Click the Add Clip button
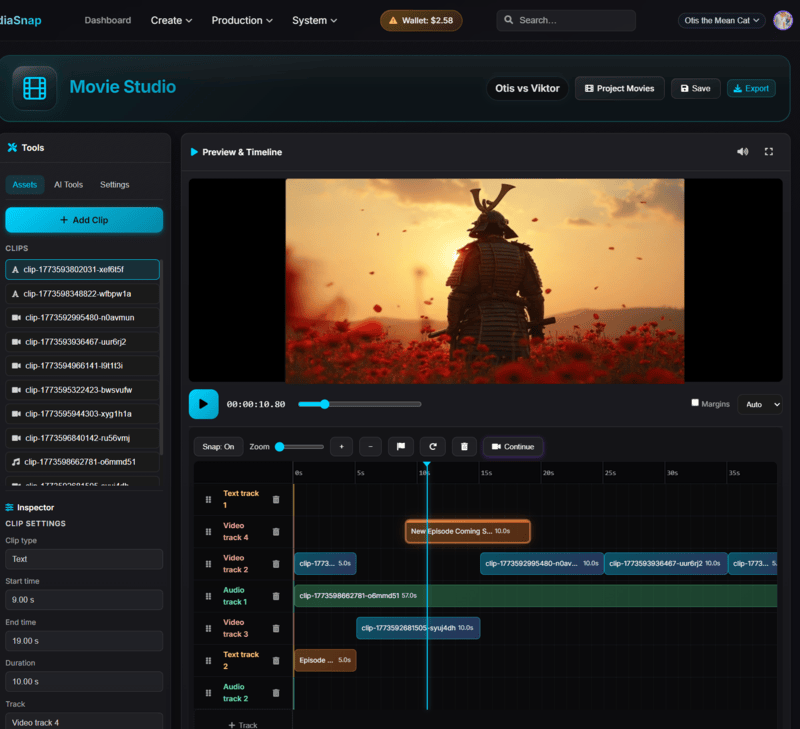This screenshot has height=729, width=800. click(84, 220)
